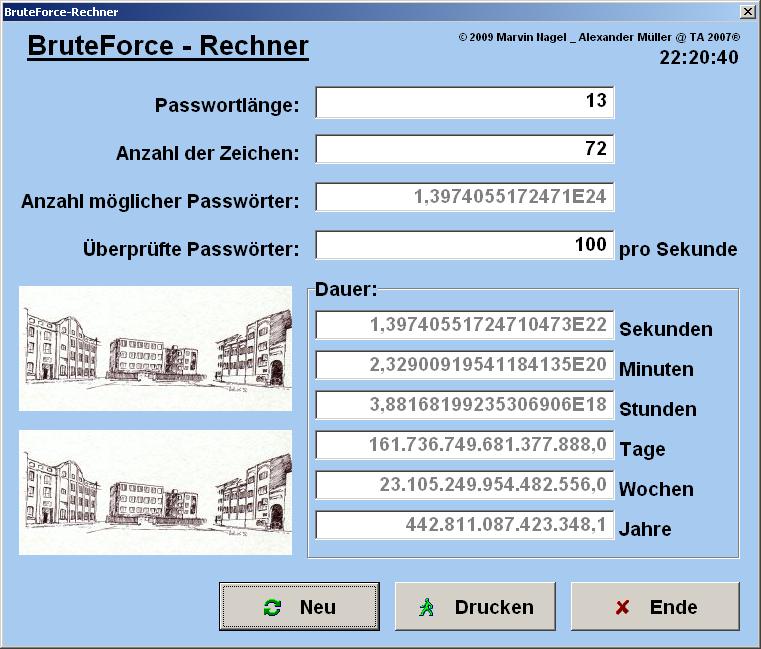Focus the Passwortlänge input field
This screenshot has height=649, width=761.
tap(464, 102)
